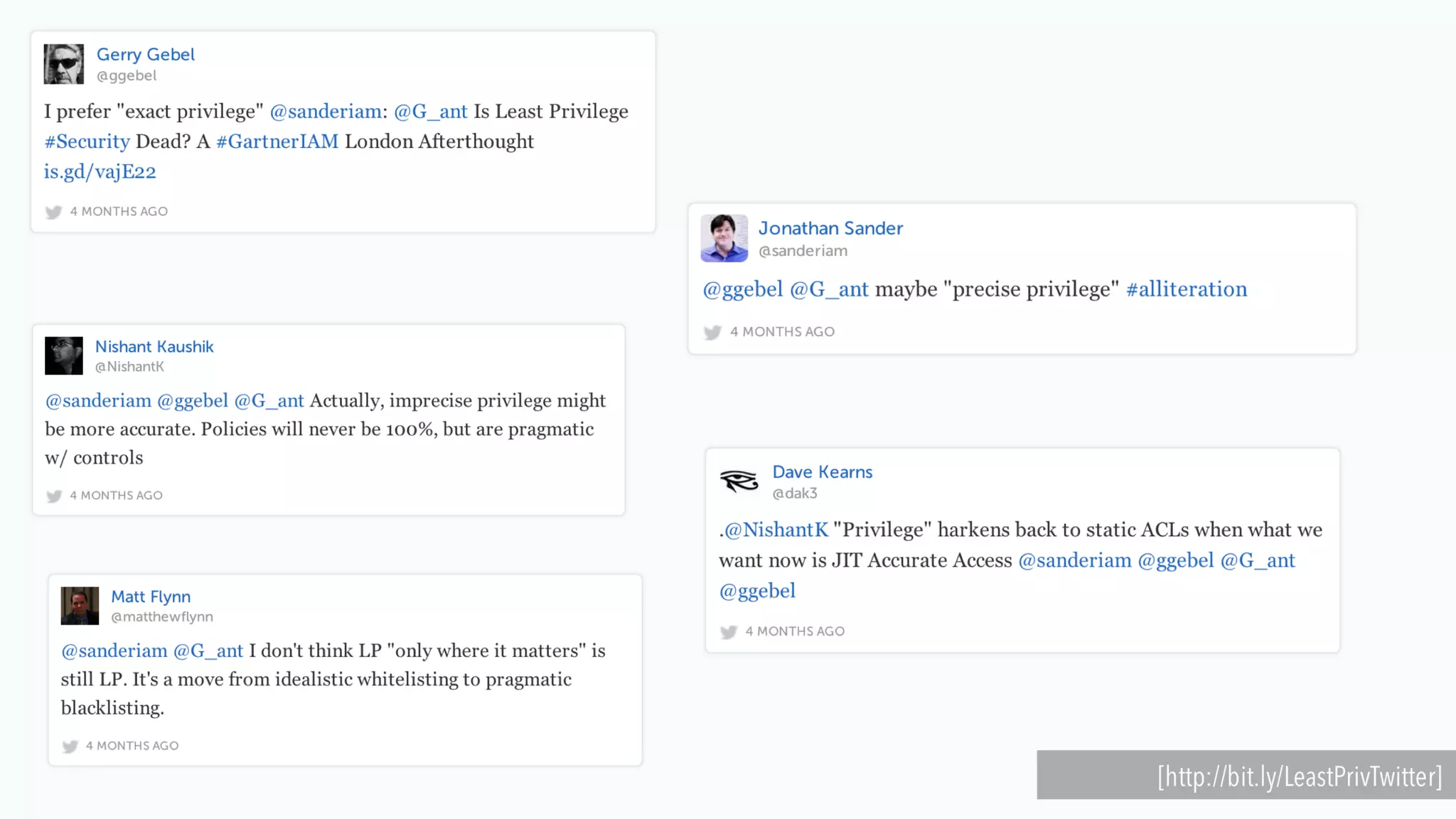Click the text "w/ controls" in Nishant Kaushik's tweet

pyautogui.click(x=94, y=458)
